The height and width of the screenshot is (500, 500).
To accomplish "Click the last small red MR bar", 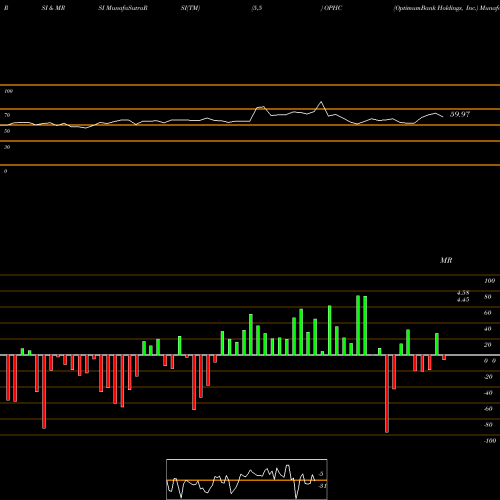I will [x=444, y=357].
